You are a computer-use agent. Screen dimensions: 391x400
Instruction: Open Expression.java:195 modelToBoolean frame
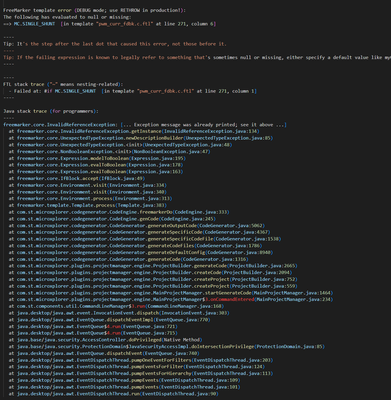pyautogui.click(x=97, y=158)
